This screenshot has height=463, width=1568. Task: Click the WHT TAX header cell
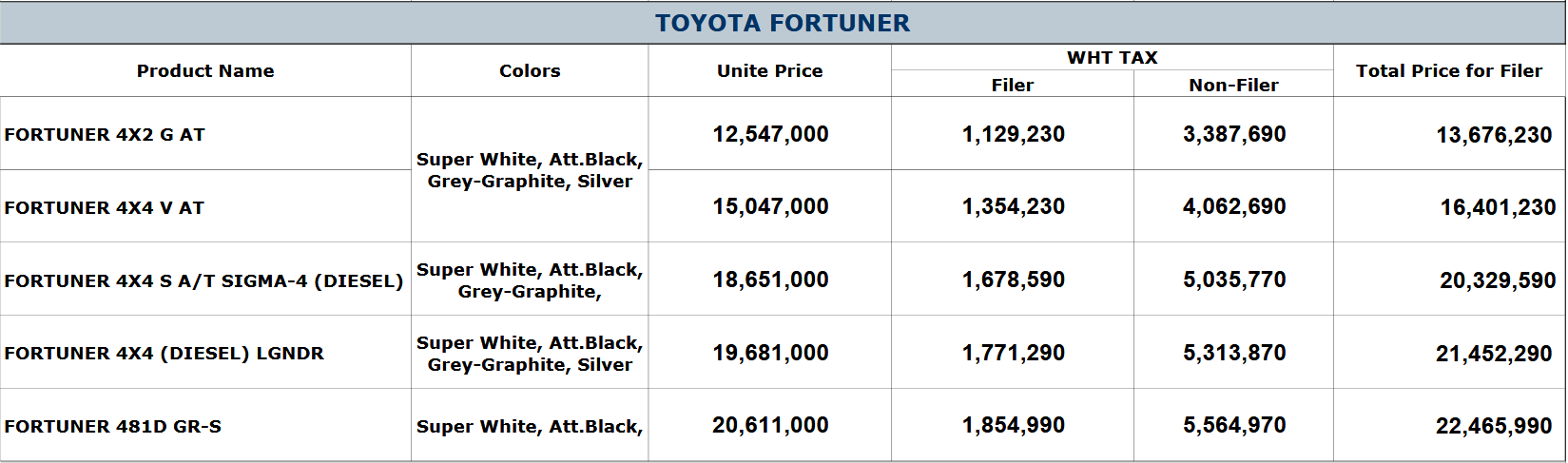click(1112, 57)
